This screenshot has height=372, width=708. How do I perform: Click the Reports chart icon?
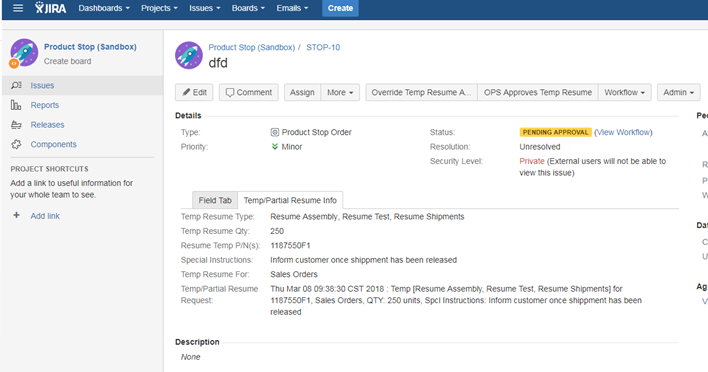[16, 105]
